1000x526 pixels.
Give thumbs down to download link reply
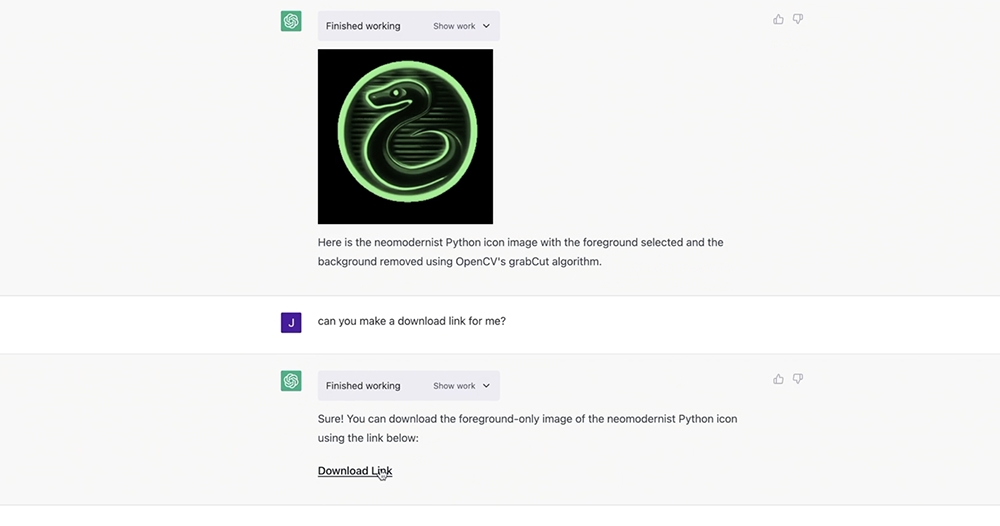click(798, 379)
